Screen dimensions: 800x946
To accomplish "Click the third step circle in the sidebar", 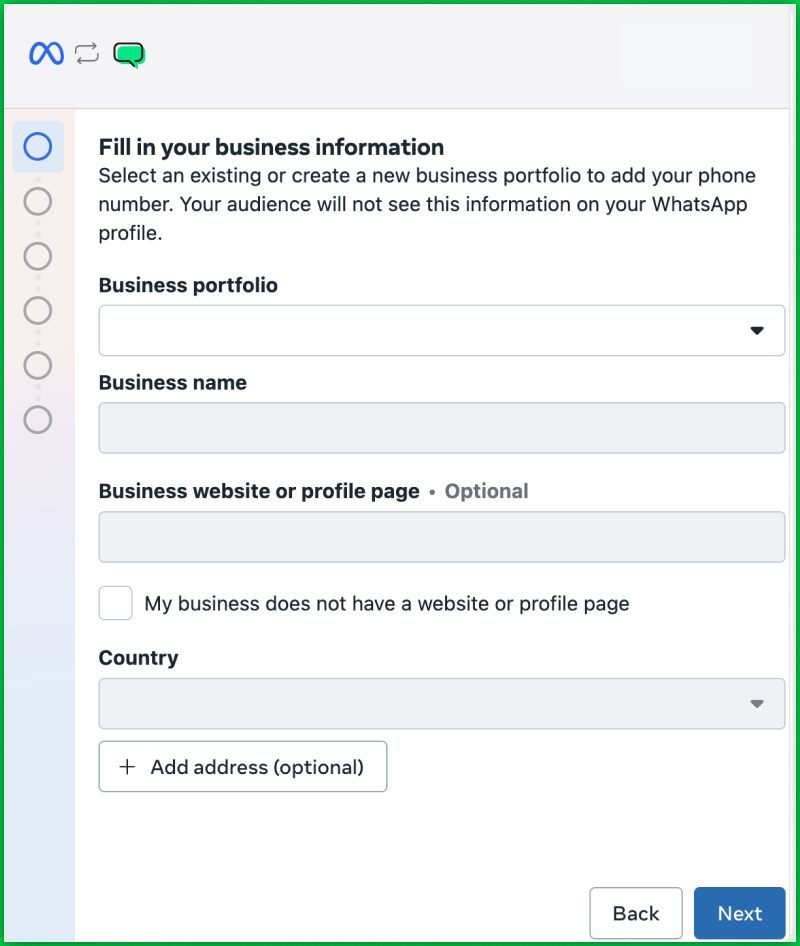I will click(x=37, y=256).
